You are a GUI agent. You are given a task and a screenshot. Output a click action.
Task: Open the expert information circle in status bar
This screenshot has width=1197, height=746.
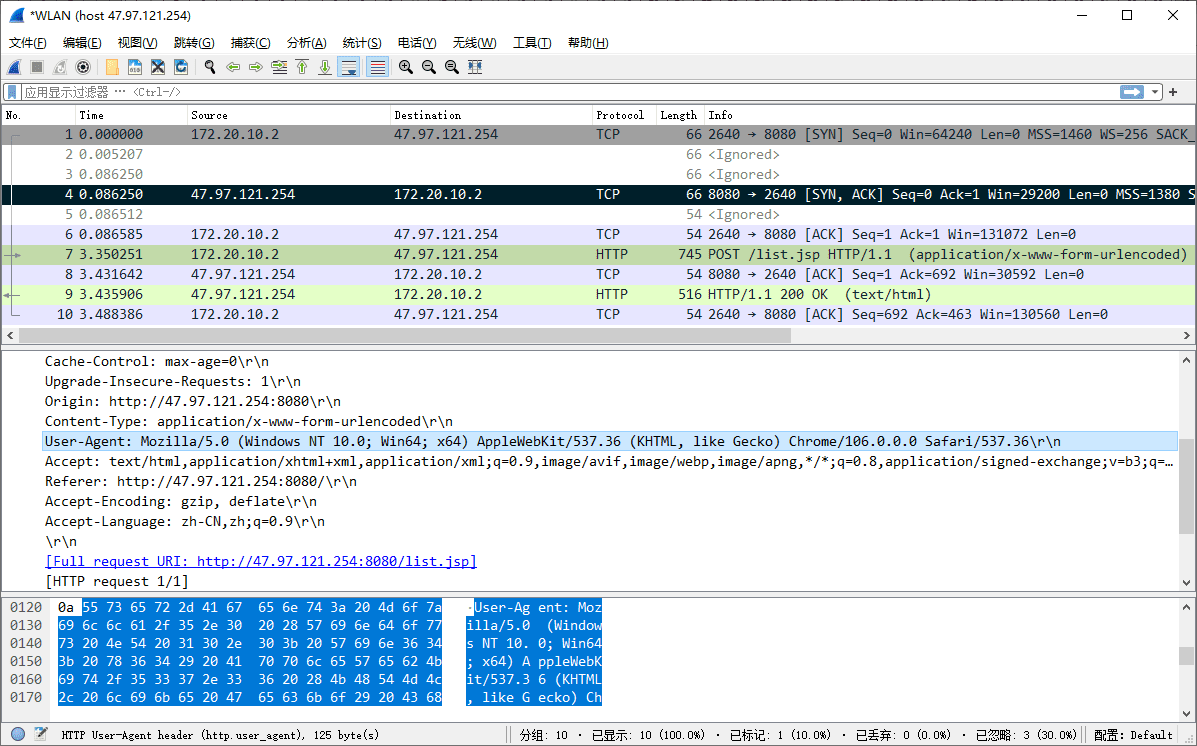click(18, 734)
